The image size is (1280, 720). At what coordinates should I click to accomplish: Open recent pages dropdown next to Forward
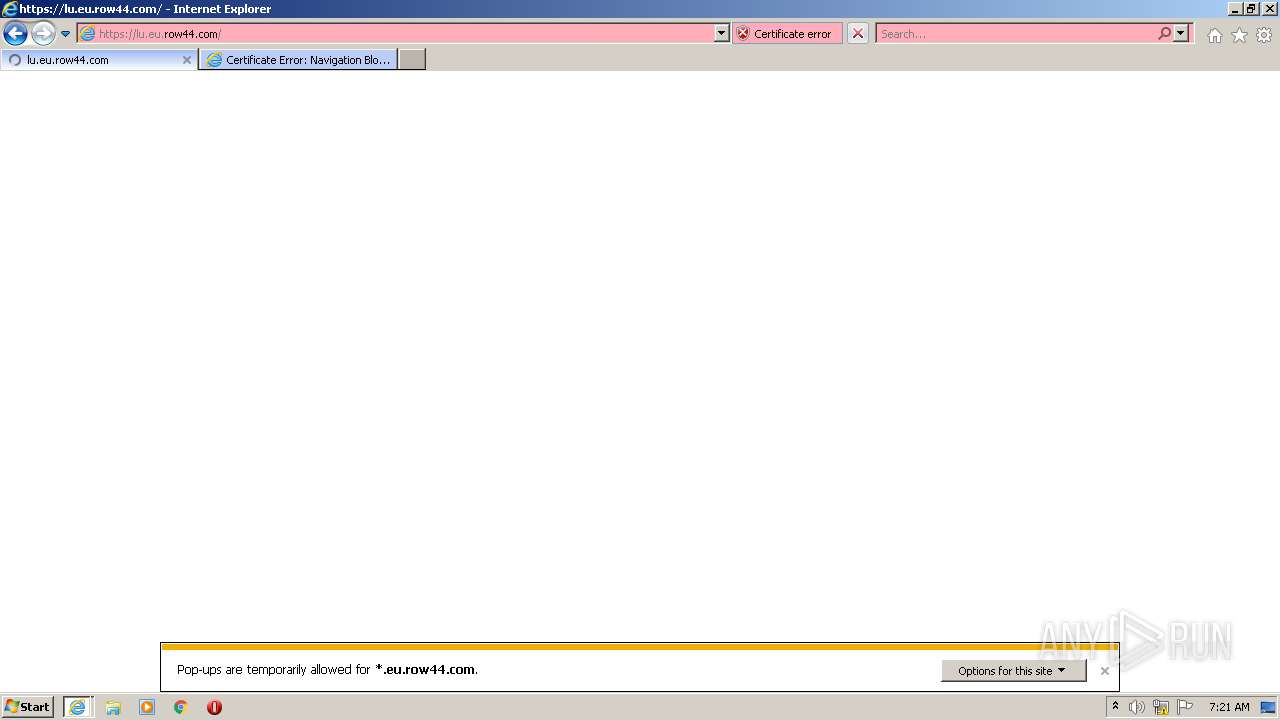[65, 34]
